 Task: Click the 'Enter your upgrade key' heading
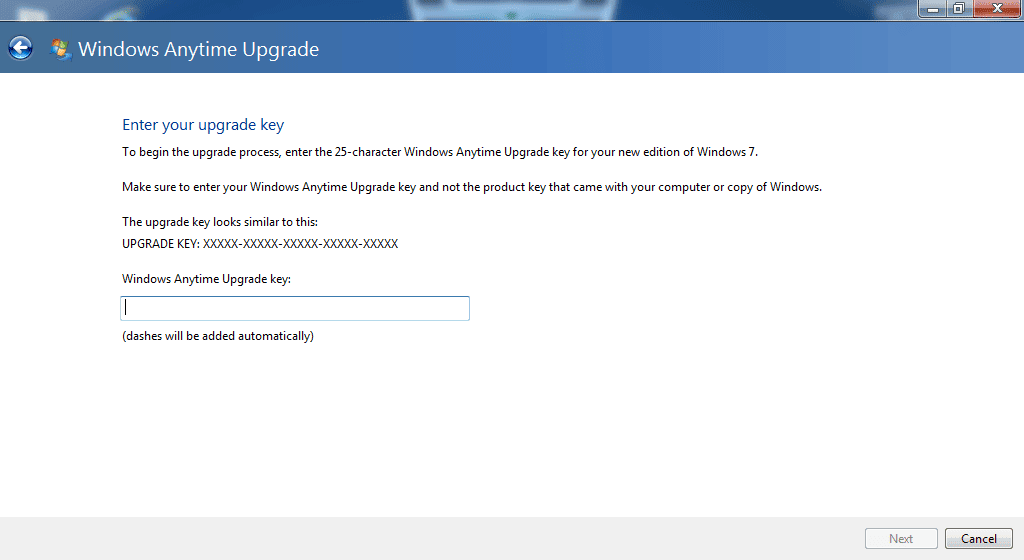coord(203,125)
